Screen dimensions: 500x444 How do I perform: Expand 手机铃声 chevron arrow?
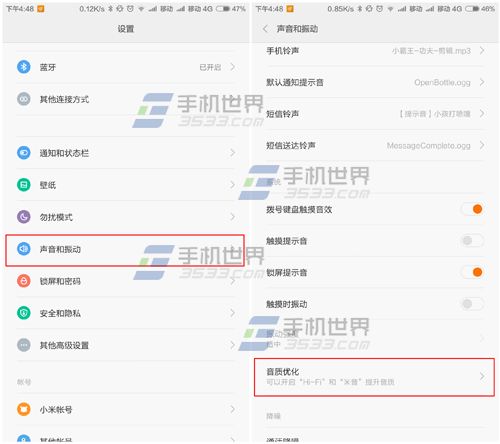482,51
